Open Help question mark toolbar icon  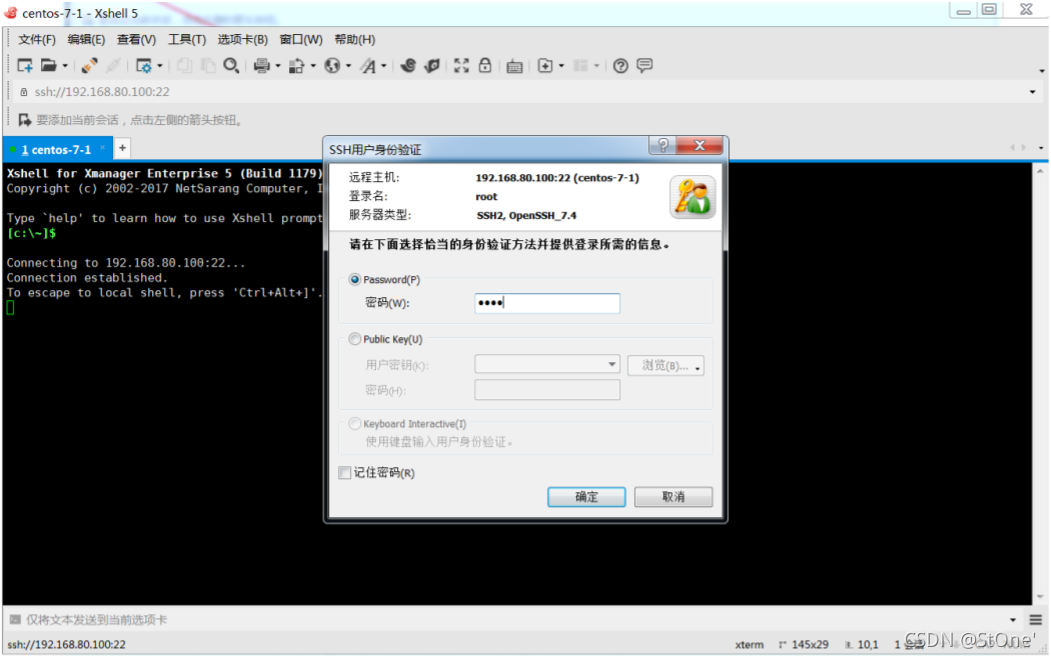pyautogui.click(x=621, y=65)
